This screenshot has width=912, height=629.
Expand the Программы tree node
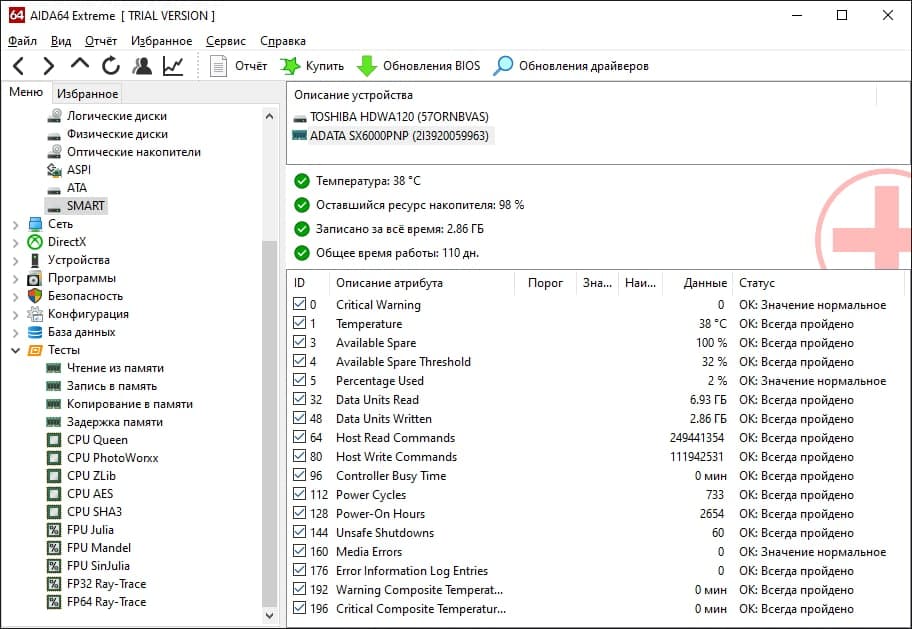pos(16,279)
